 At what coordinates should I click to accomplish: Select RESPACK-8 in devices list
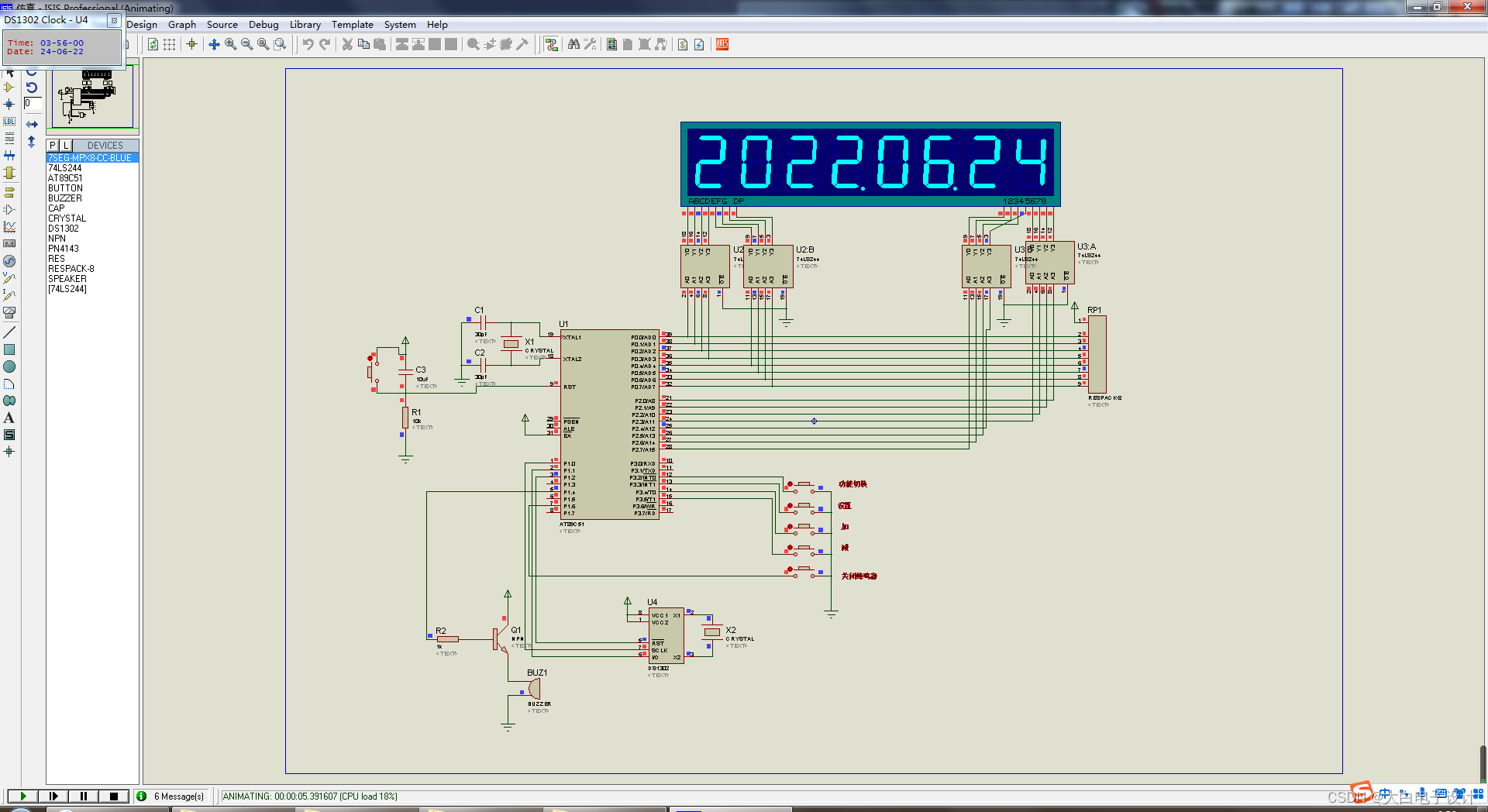click(71, 269)
